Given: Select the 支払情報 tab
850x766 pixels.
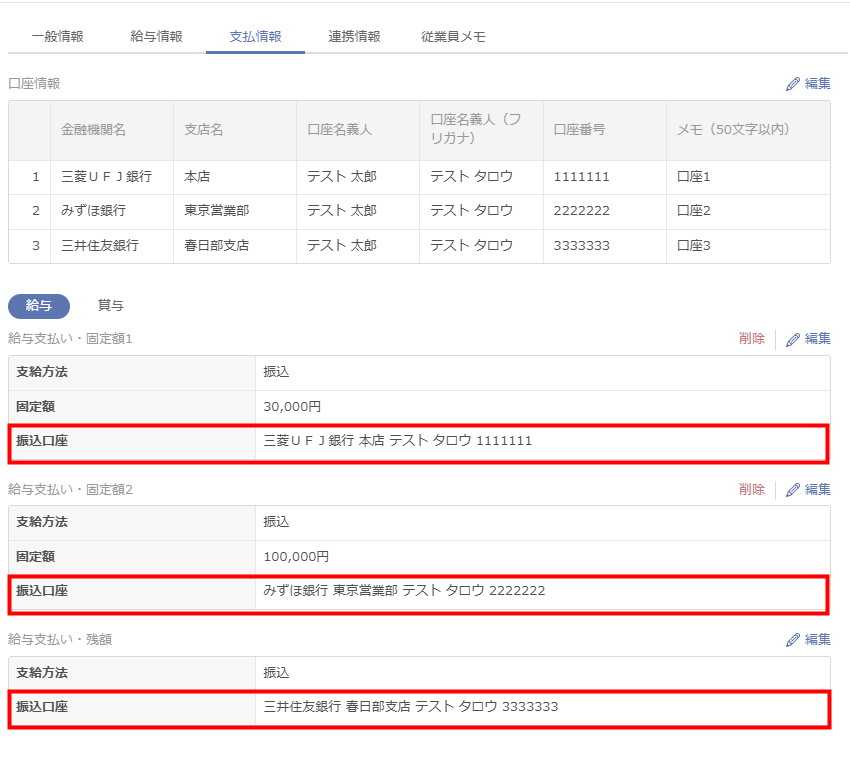Looking at the screenshot, I should [255, 37].
